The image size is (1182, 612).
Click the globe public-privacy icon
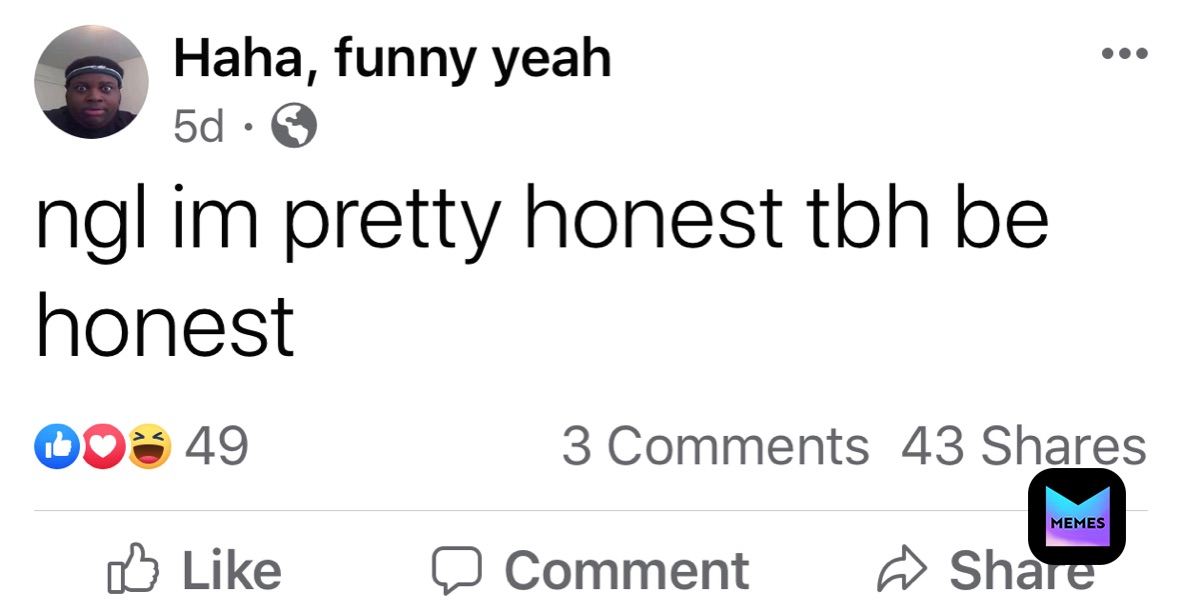[x=293, y=125]
